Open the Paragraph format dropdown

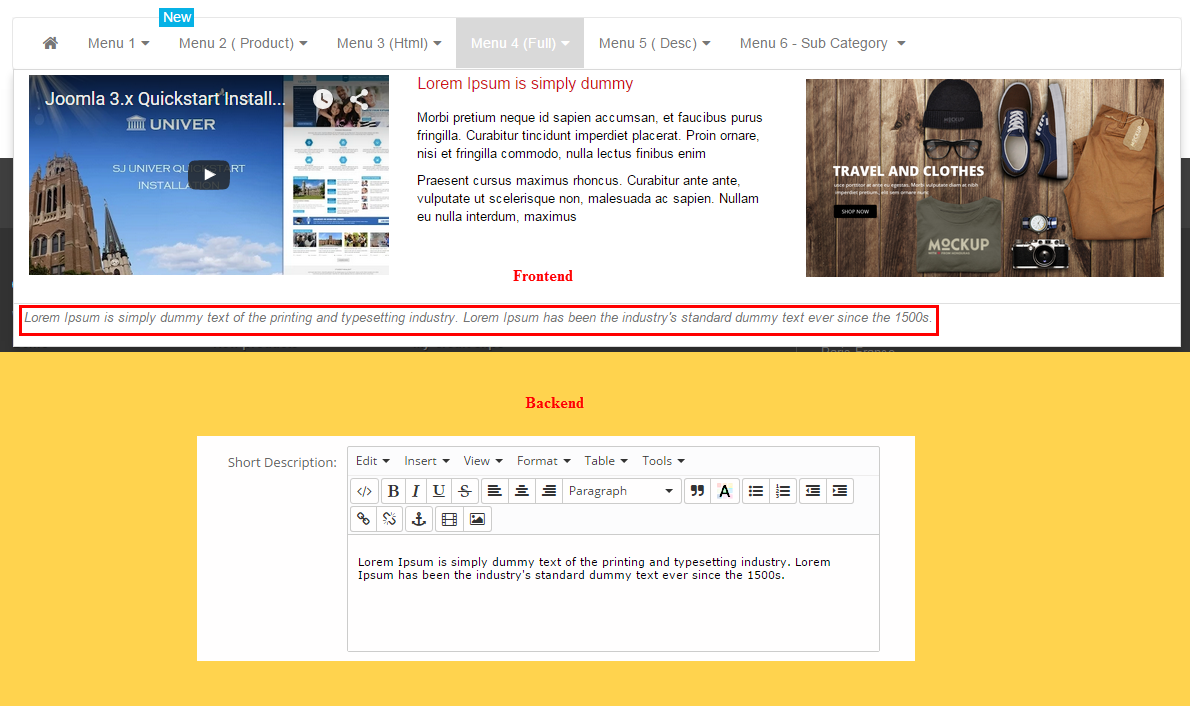tap(620, 491)
